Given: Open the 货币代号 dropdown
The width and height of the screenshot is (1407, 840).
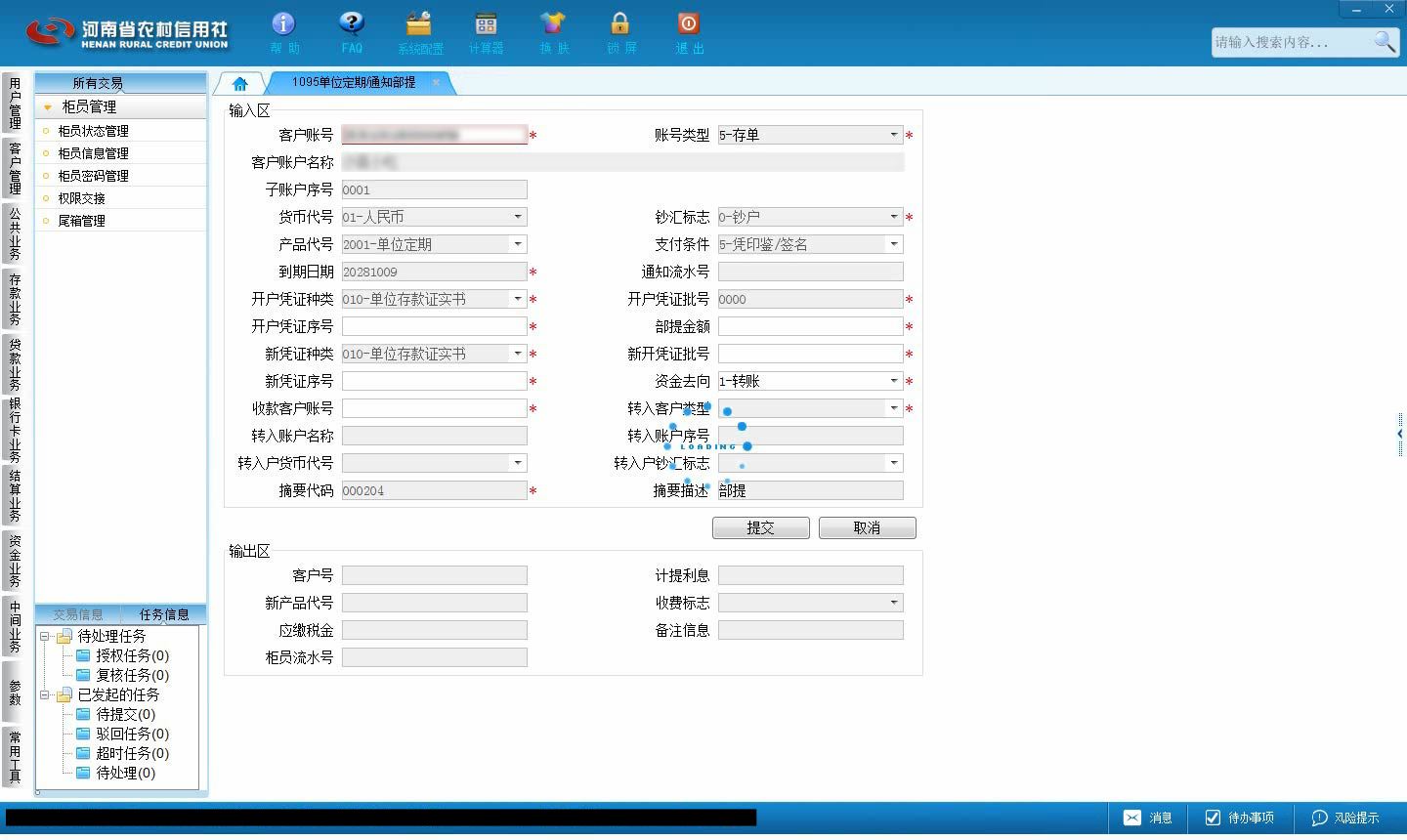Looking at the screenshot, I should 518,217.
